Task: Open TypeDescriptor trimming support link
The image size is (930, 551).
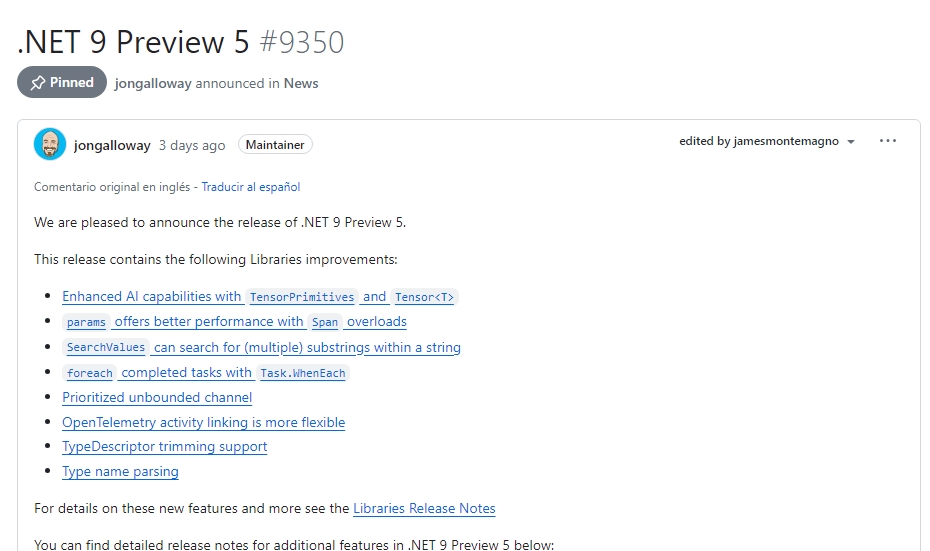Action: click(x=164, y=447)
